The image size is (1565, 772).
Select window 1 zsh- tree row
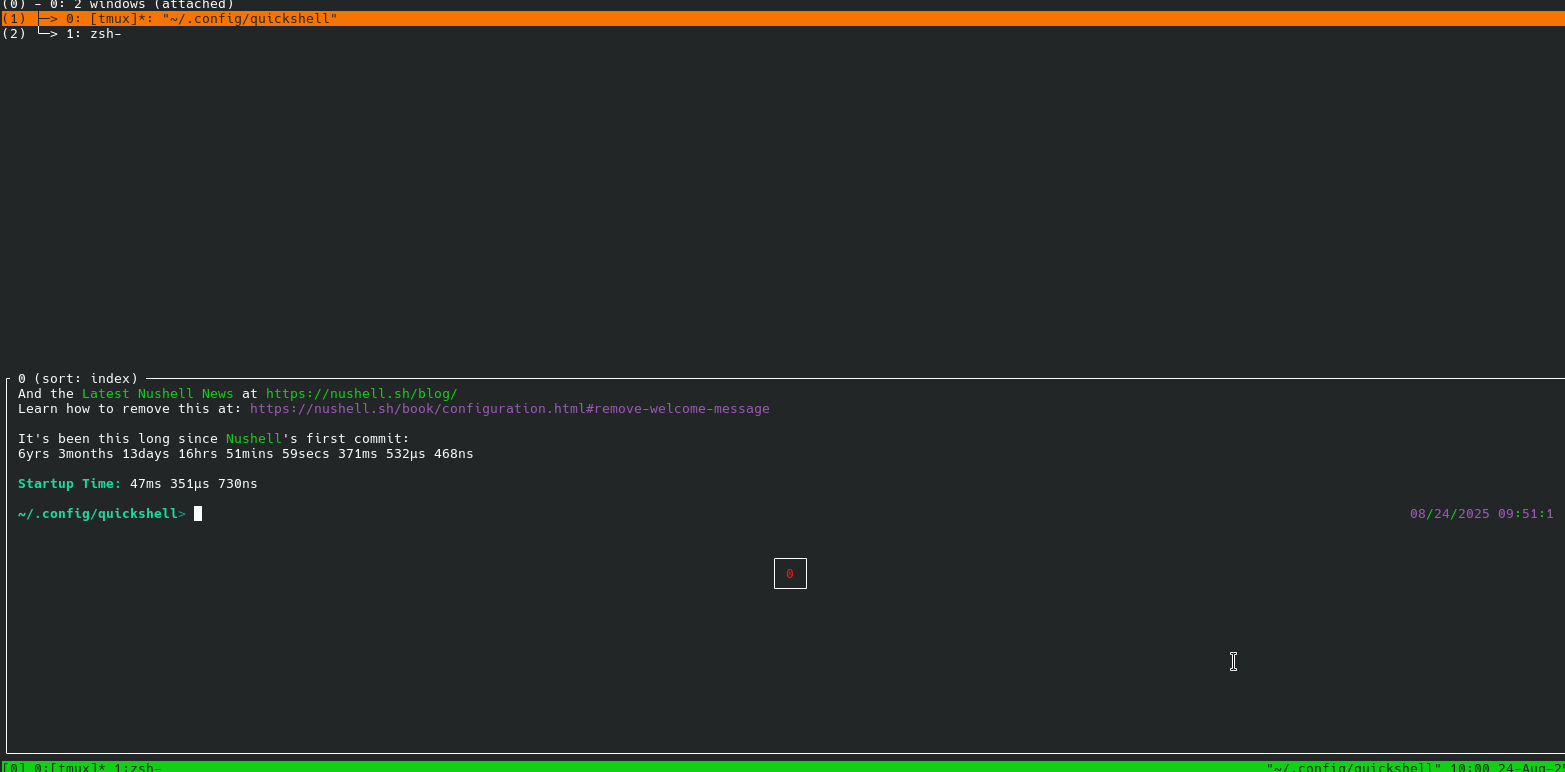tap(782, 34)
